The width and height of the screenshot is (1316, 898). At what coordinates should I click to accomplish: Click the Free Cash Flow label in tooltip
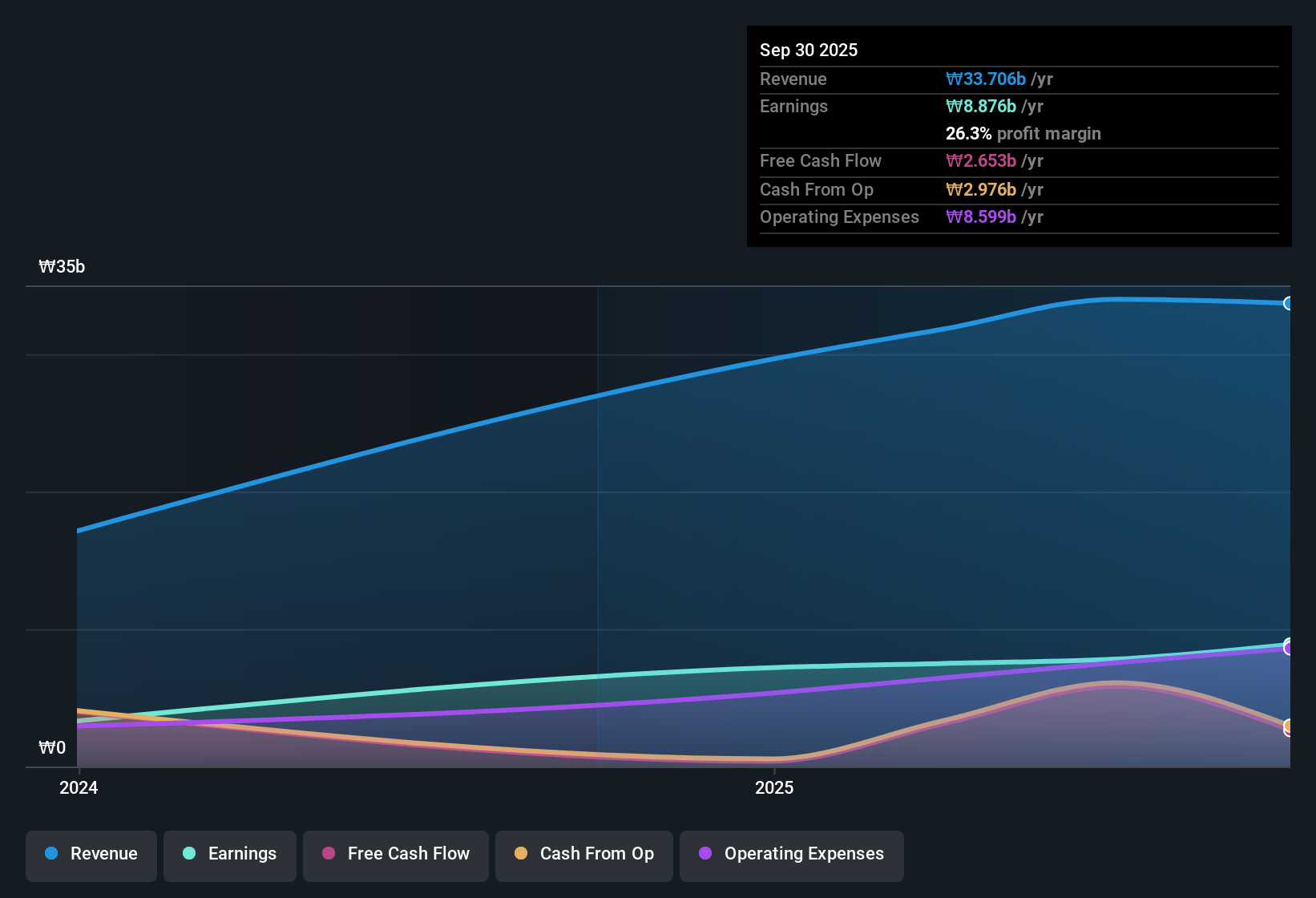tap(821, 160)
